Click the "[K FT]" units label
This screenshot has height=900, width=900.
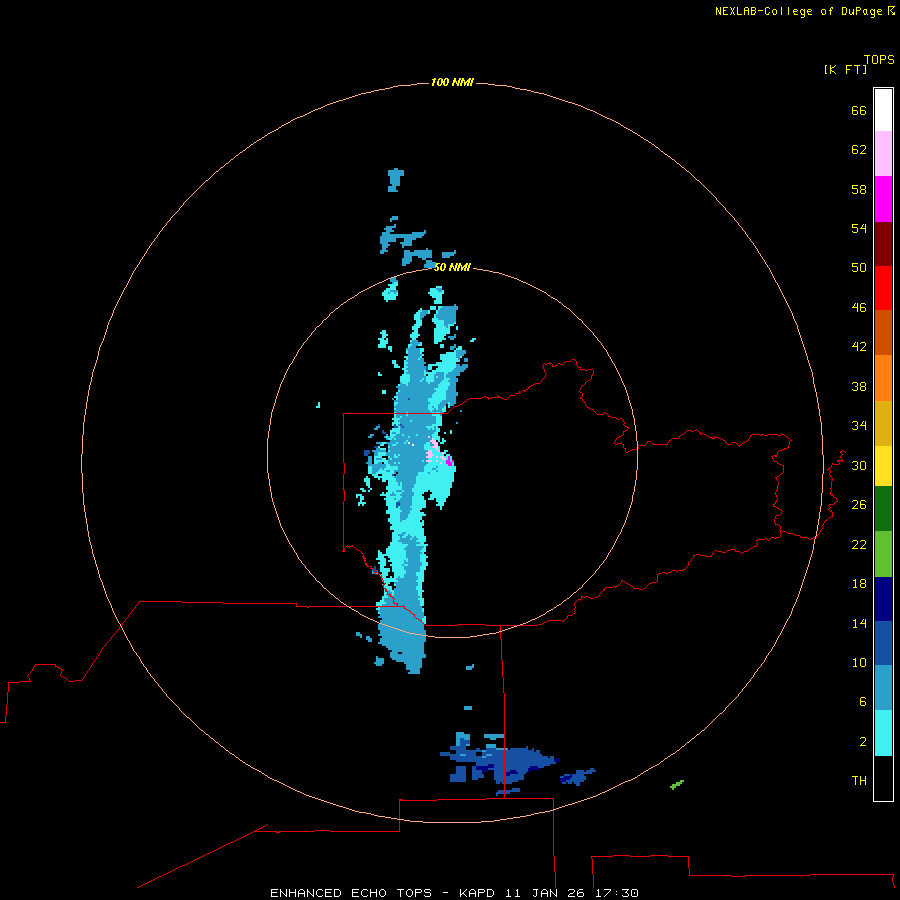tap(846, 70)
